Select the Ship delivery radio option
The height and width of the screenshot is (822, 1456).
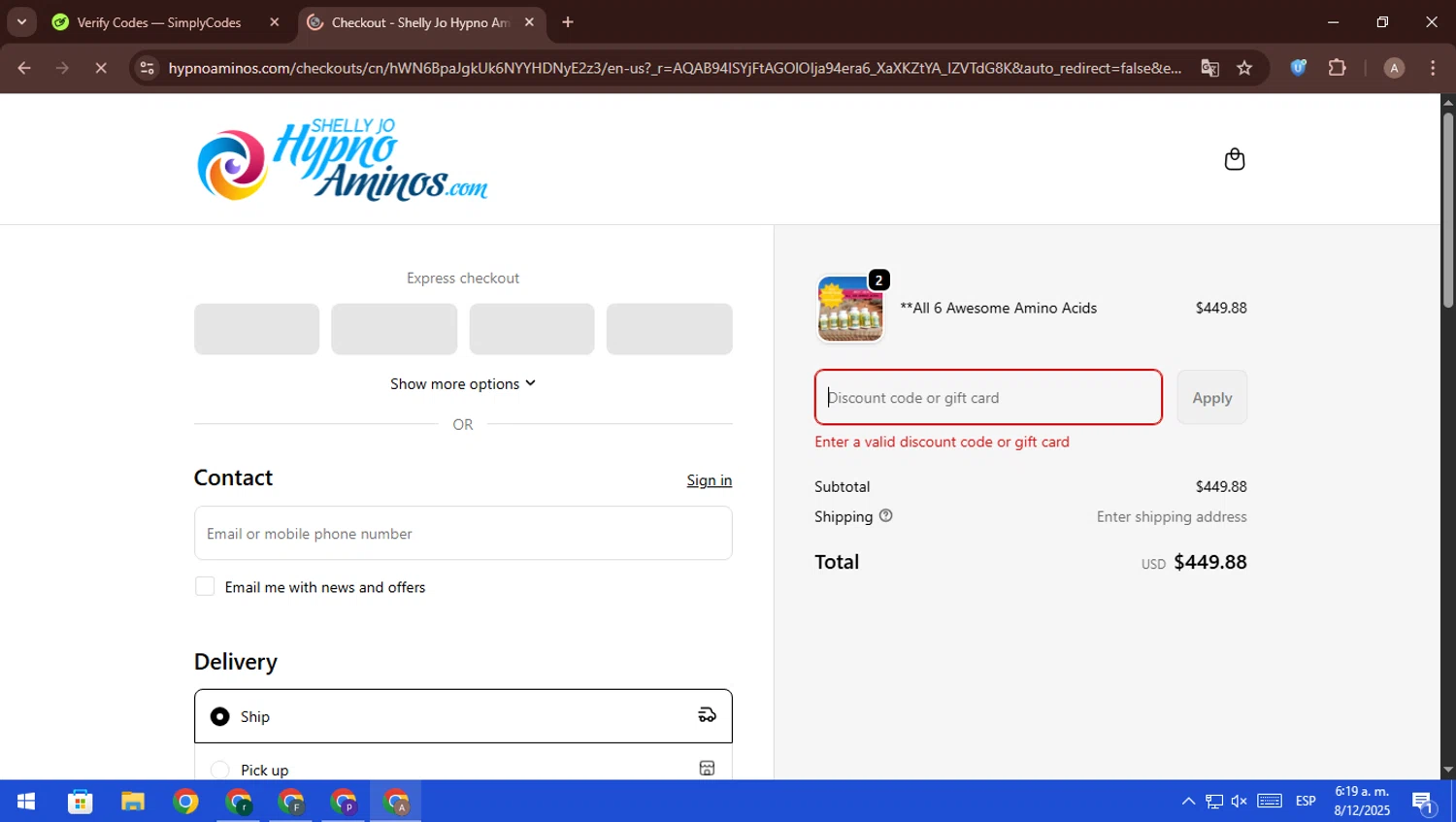[x=220, y=716]
